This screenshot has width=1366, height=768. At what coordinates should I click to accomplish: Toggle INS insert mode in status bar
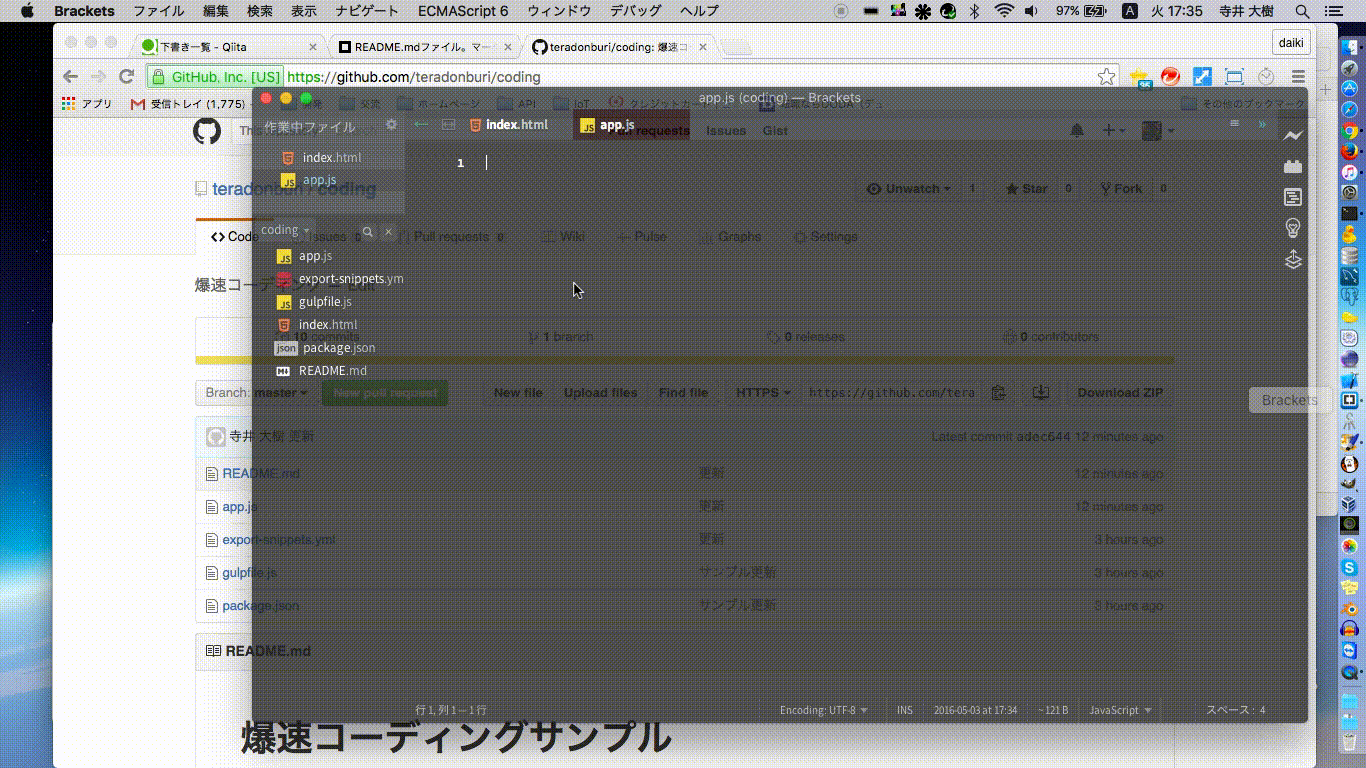click(x=905, y=710)
